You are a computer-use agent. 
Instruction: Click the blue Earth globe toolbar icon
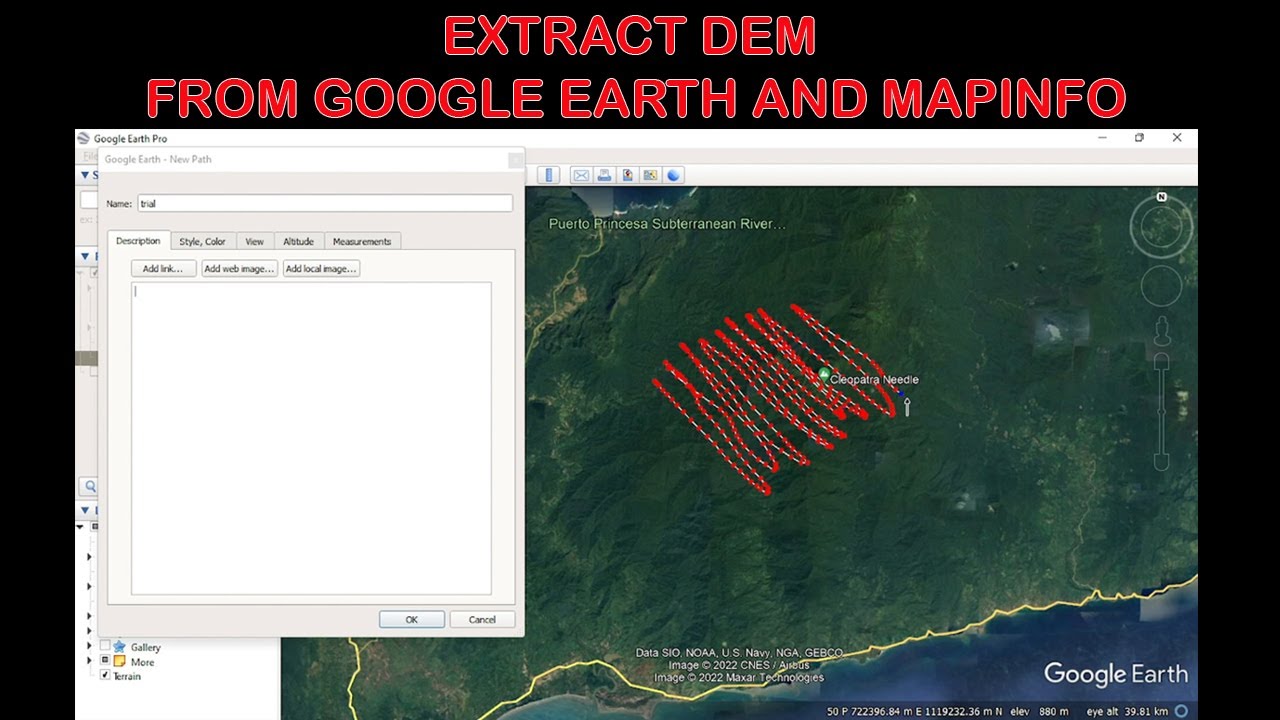(674, 175)
